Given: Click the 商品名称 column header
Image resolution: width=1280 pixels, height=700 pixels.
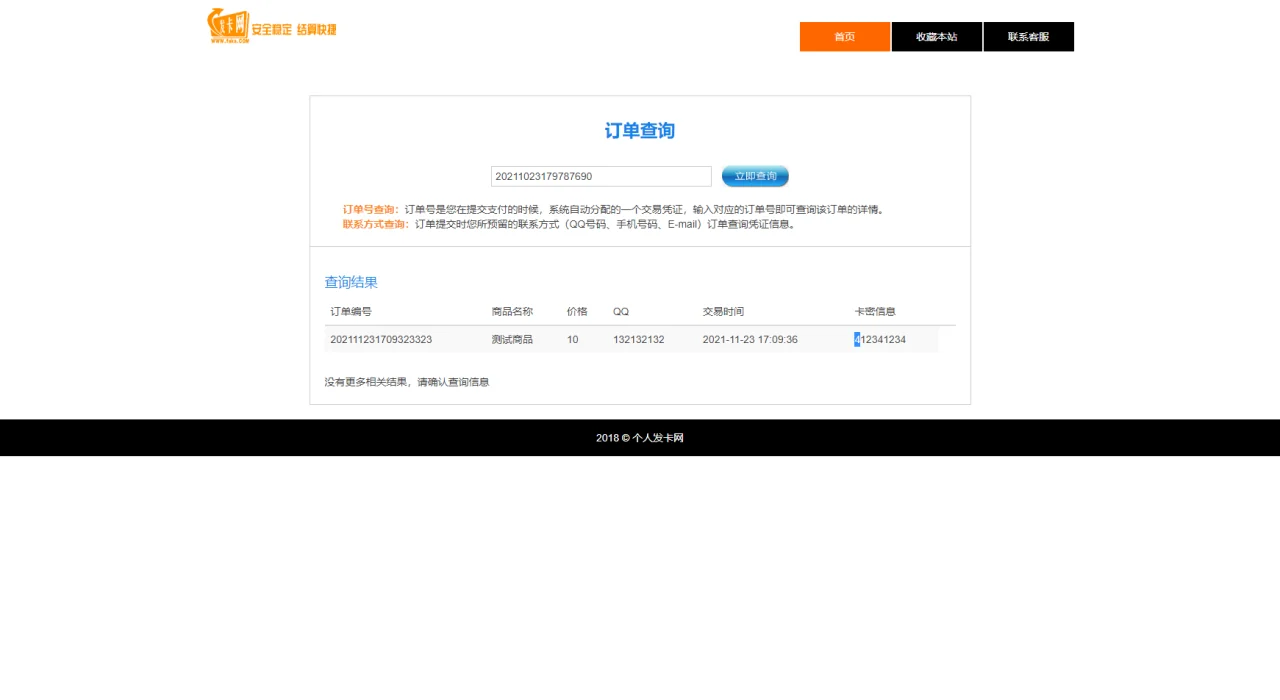Looking at the screenshot, I should click(x=511, y=311).
